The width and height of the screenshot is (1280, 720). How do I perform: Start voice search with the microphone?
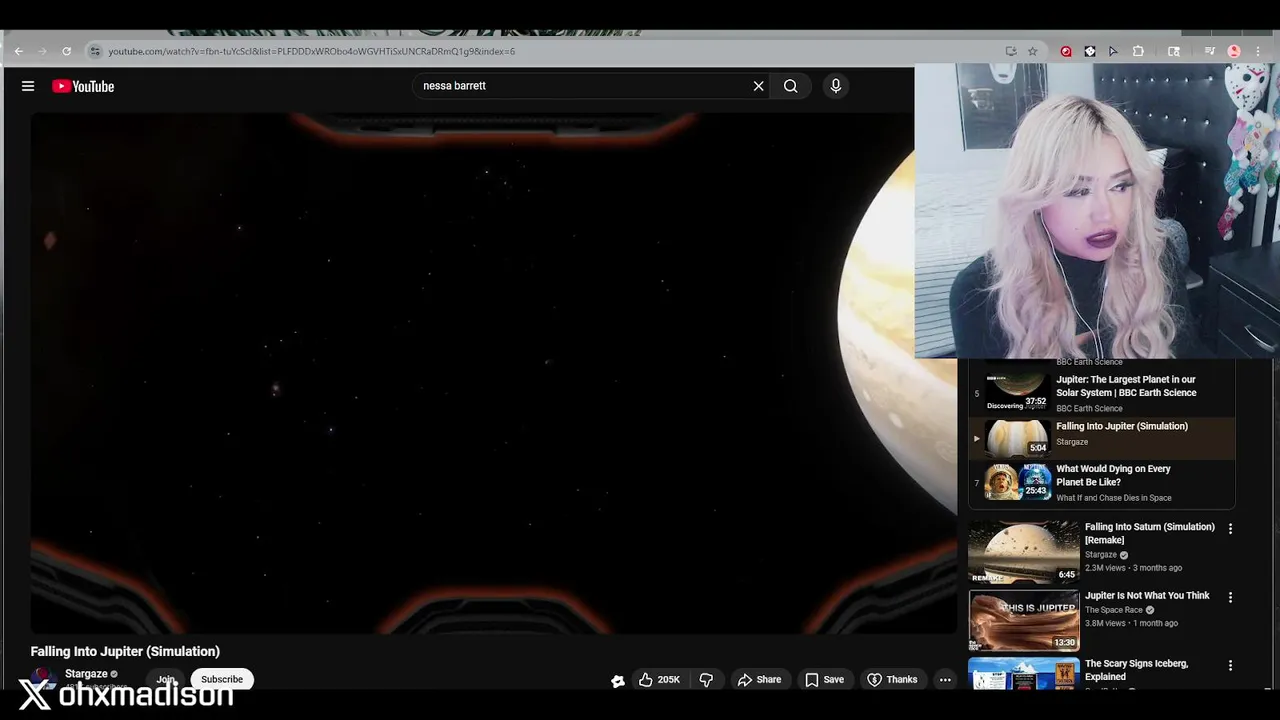point(836,86)
